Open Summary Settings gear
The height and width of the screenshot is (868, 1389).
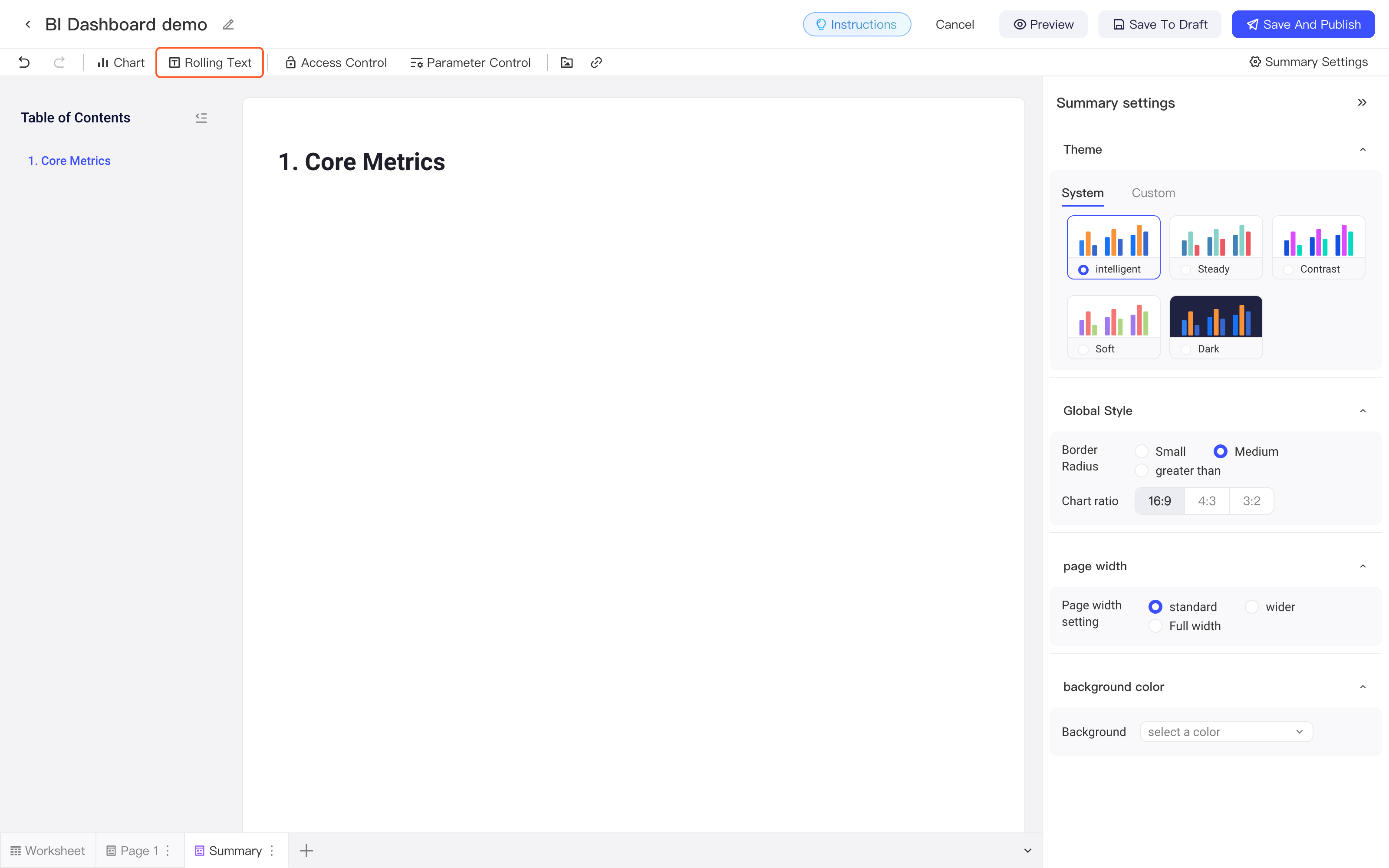point(1308,62)
